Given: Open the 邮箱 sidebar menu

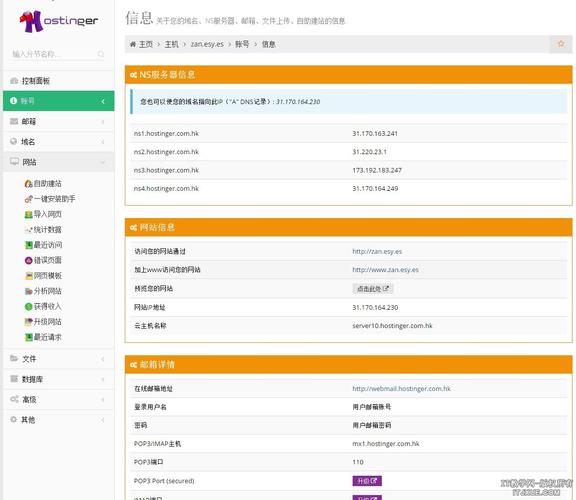Looking at the screenshot, I should pyautogui.click(x=59, y=121).
